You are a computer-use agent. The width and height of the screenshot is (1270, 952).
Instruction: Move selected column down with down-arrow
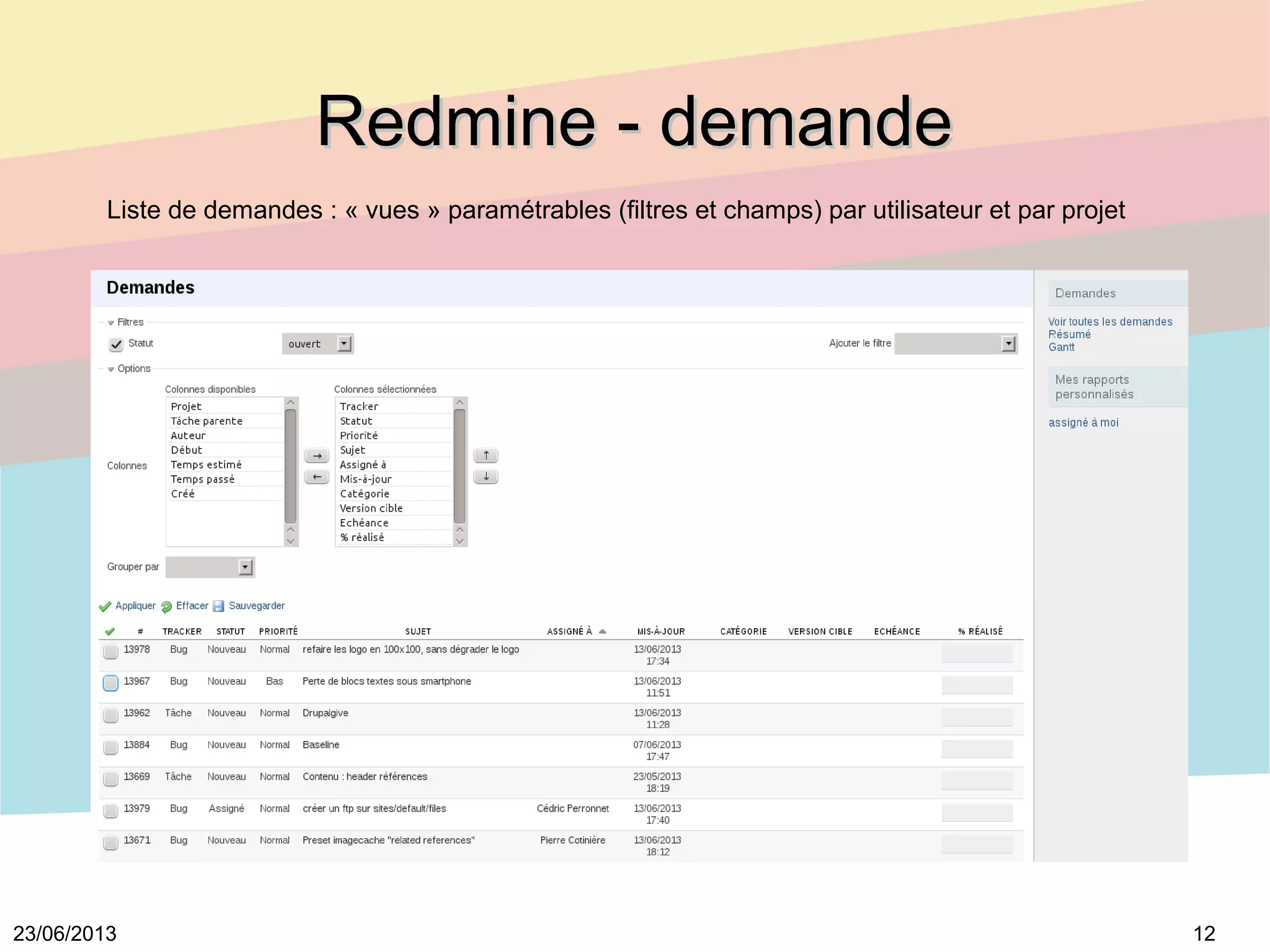[486, 477]
